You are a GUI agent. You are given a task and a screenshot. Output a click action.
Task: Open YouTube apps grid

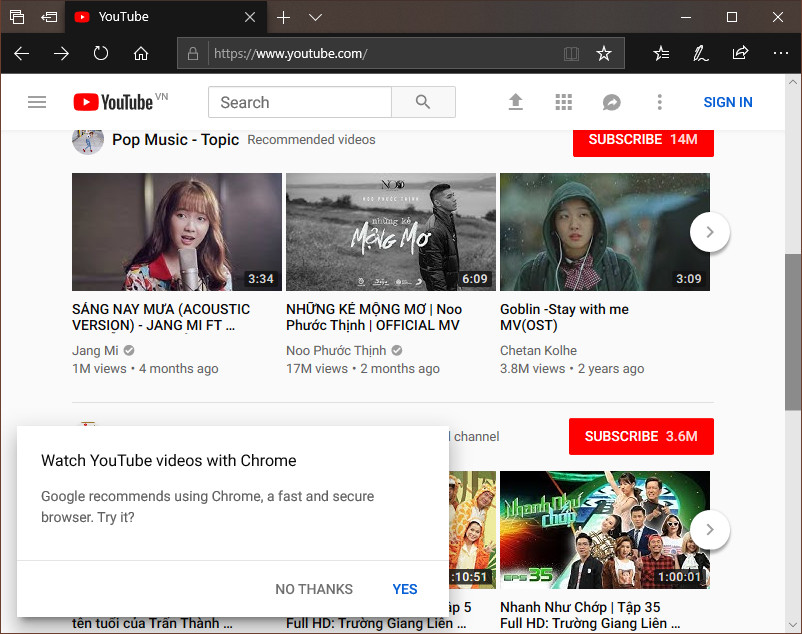(x=564, y=102)
